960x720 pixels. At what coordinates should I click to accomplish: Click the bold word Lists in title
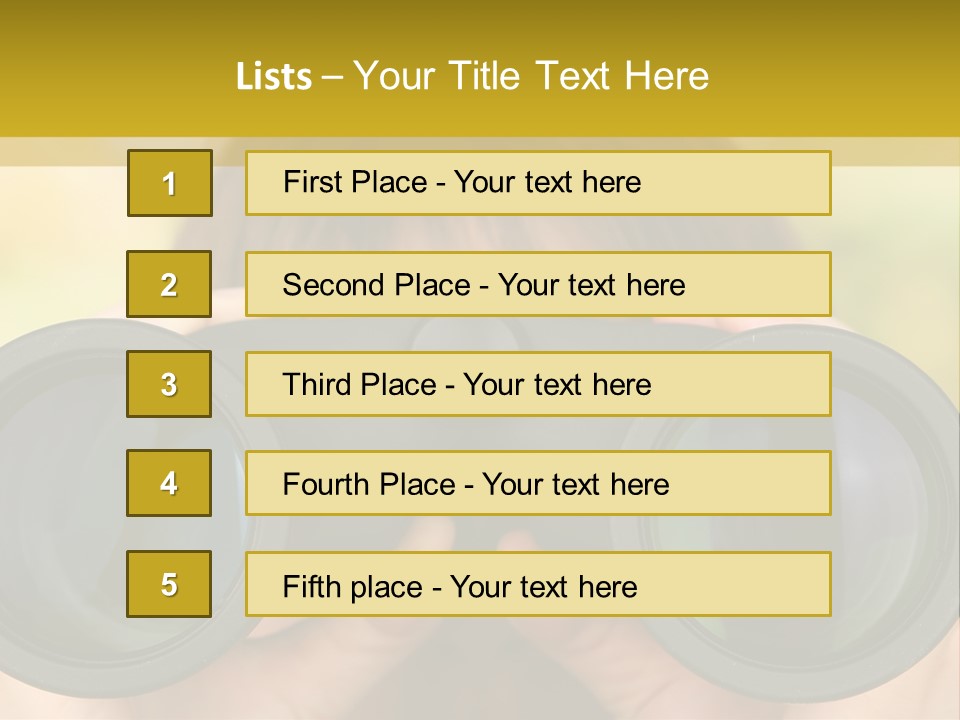(273, 77)
